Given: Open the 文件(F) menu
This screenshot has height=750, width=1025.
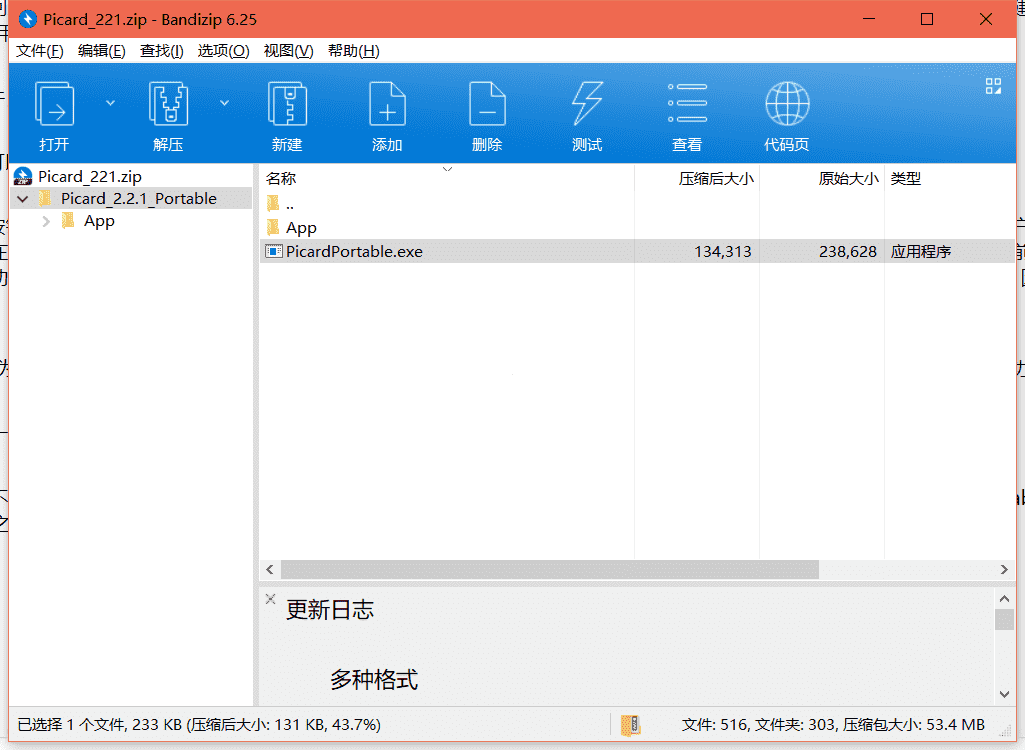Looking at the screenshot, I should 40,51.
